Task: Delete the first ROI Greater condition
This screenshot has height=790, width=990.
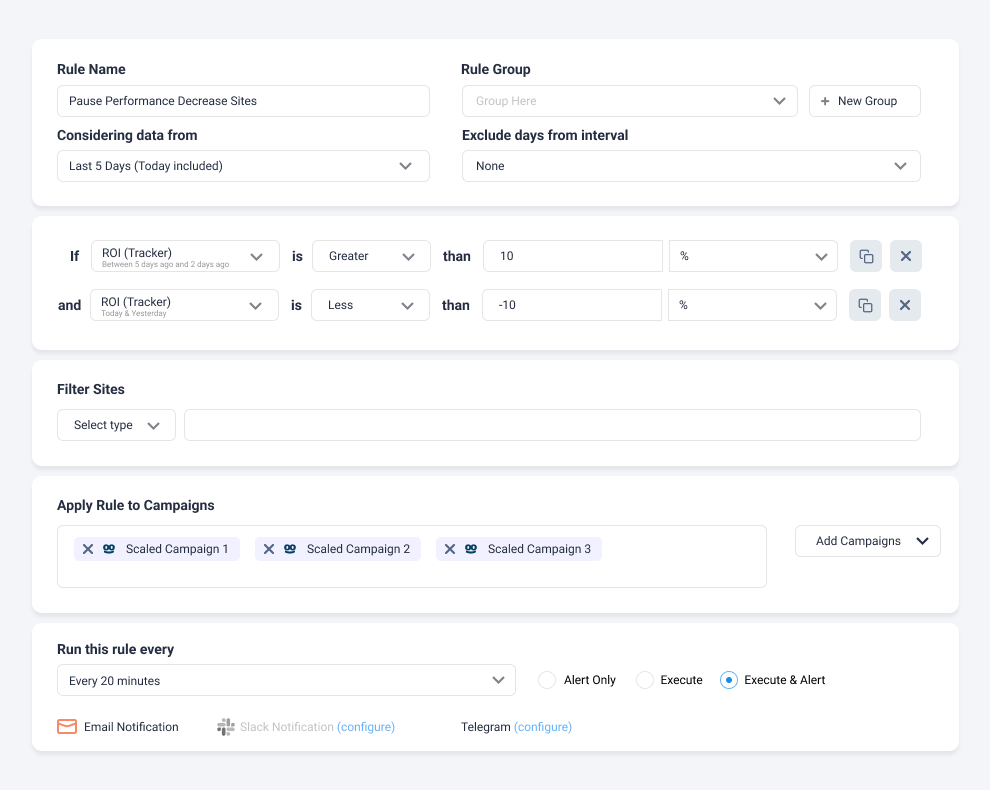Action: 905,256
